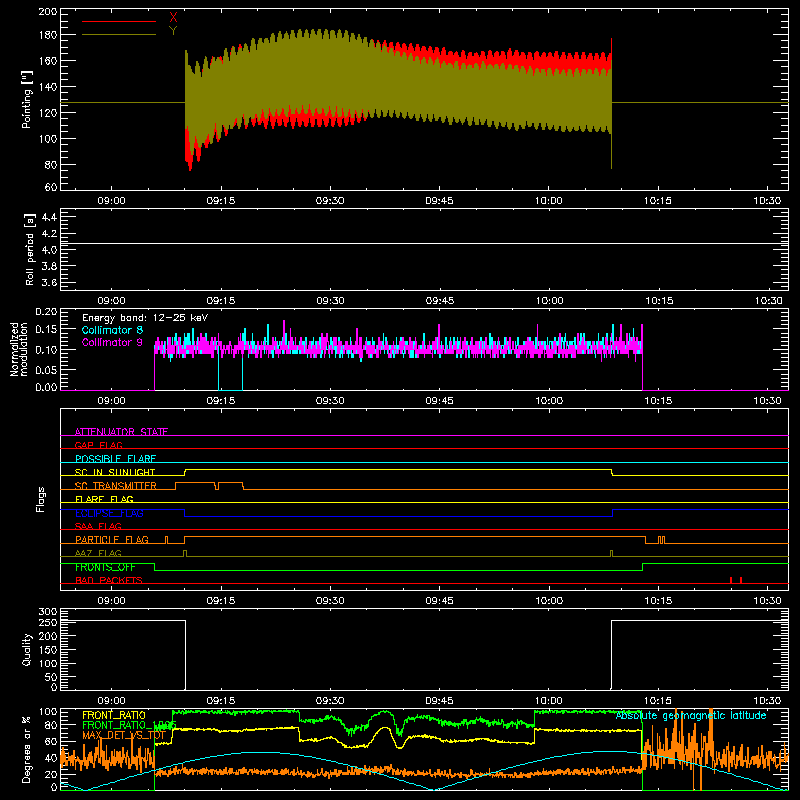
Task: Select the AAZ_FLAG label
Action: [x=98, y=553]
